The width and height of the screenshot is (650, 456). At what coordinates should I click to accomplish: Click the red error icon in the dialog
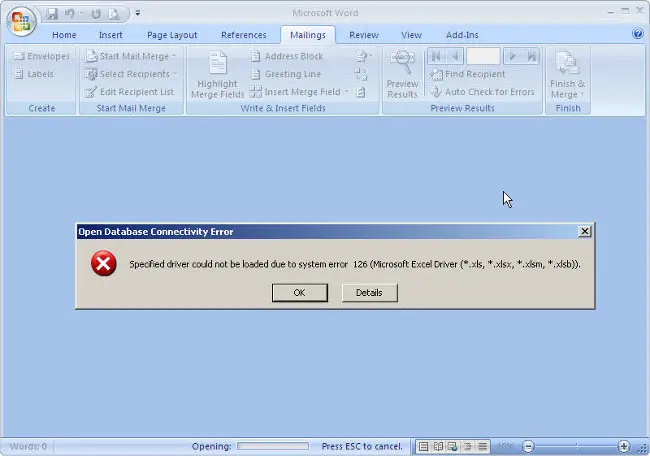(104, 263)
